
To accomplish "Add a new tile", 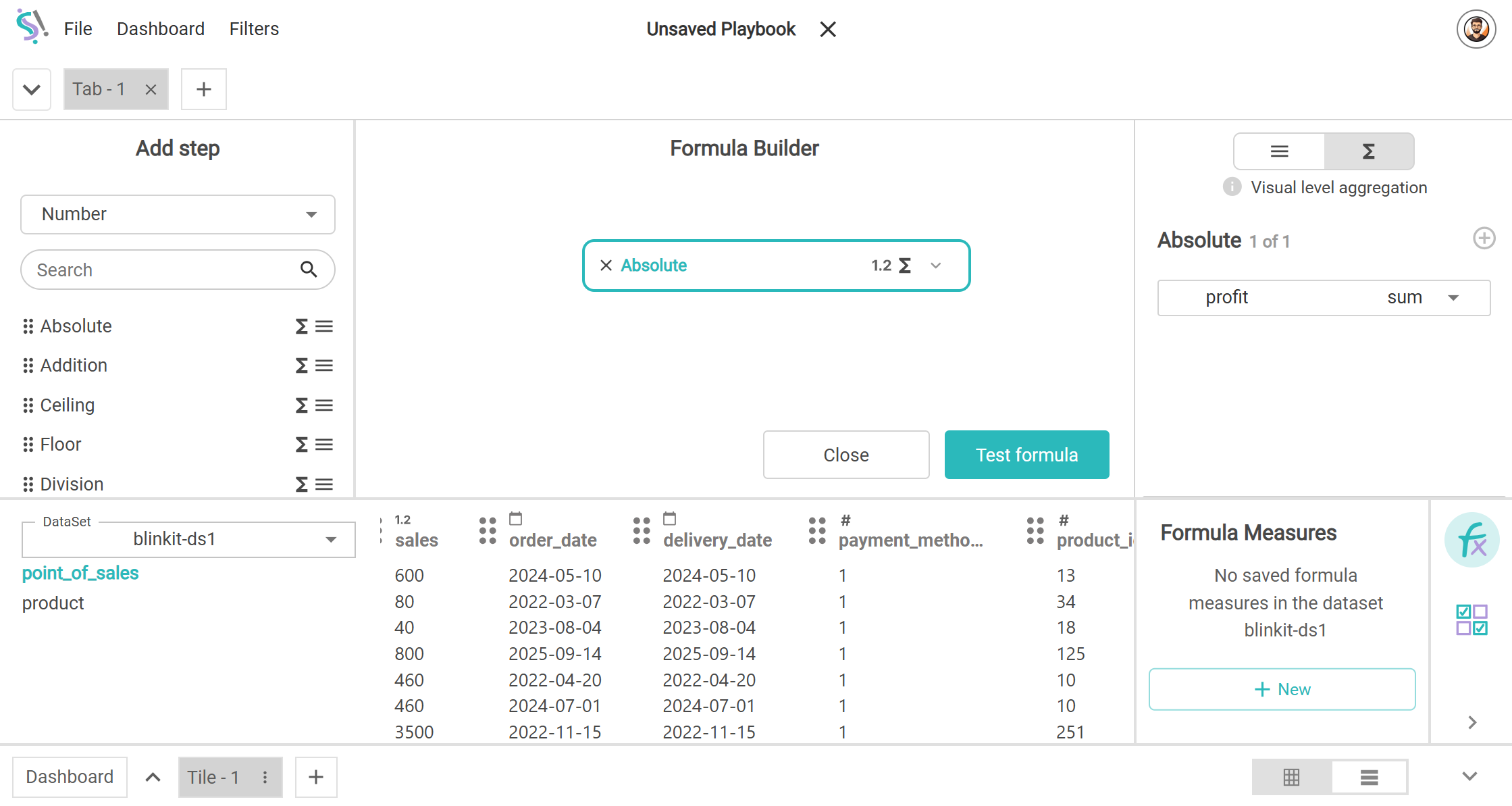I will pyautogui.click(x=315, y=777).
